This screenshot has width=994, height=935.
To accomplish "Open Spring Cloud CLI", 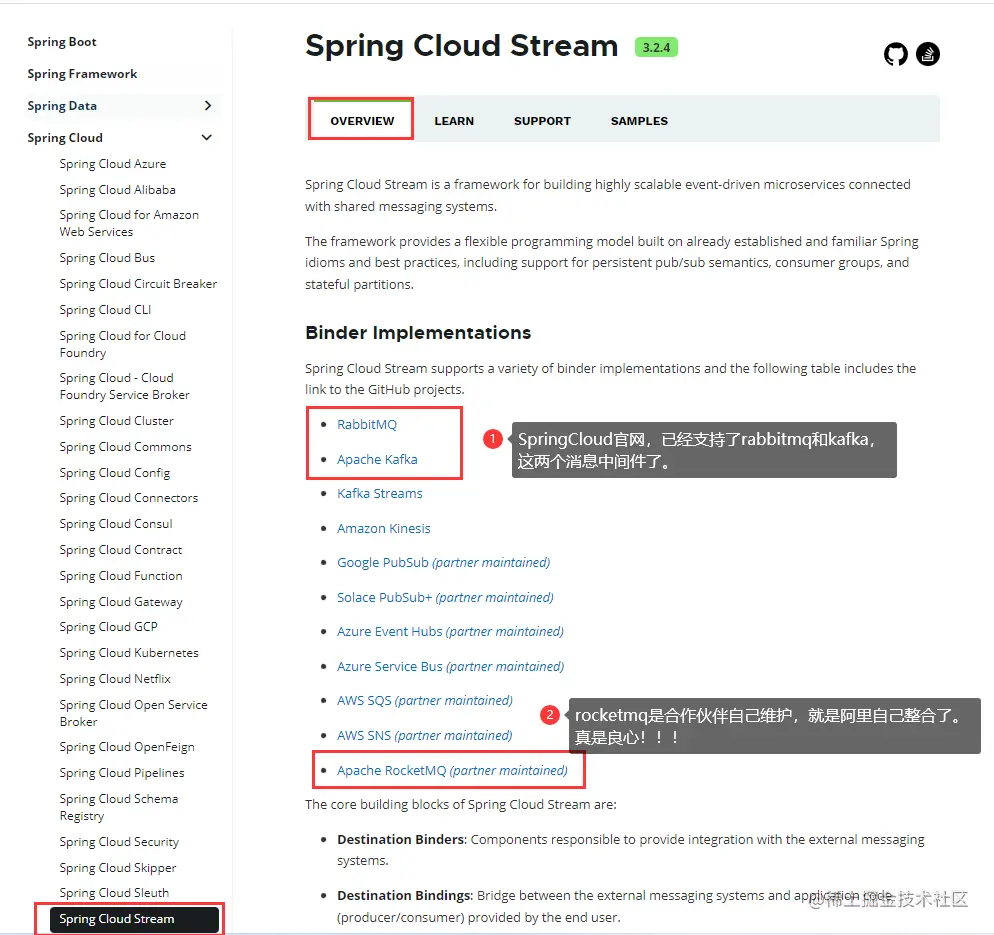I will coord(105,310).
